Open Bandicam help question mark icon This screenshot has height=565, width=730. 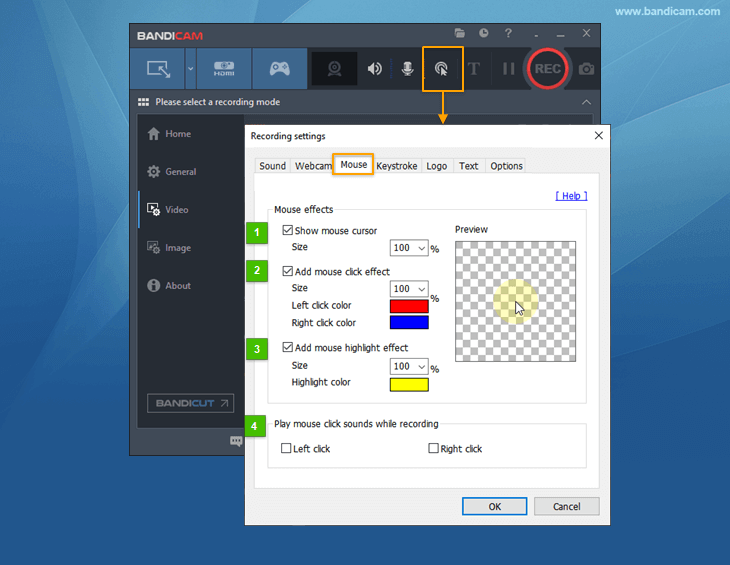[508, 33]
